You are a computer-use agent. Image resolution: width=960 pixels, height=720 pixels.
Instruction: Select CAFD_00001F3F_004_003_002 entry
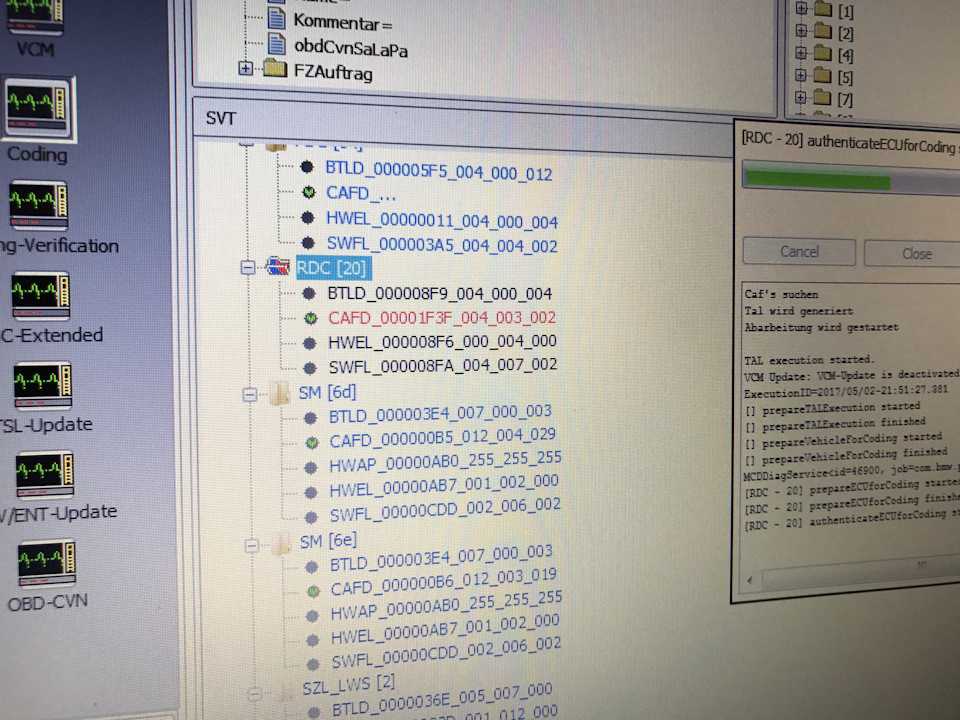442,318
